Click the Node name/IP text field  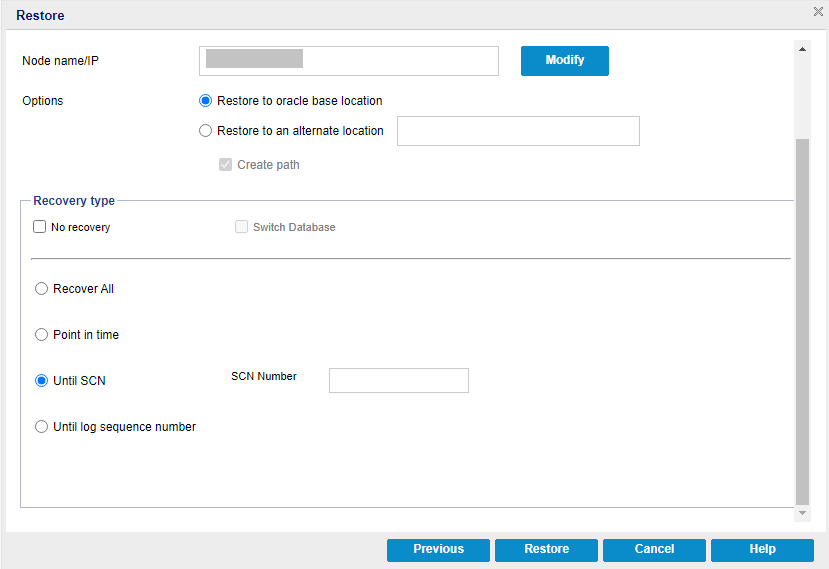(348, 61)
